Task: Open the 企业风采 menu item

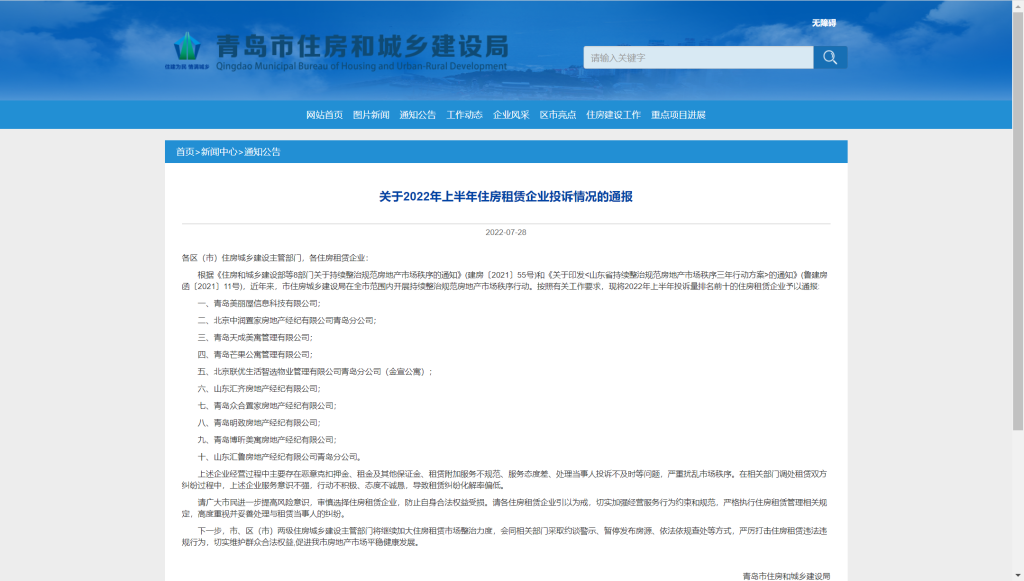Action: (x=511, y=115)
